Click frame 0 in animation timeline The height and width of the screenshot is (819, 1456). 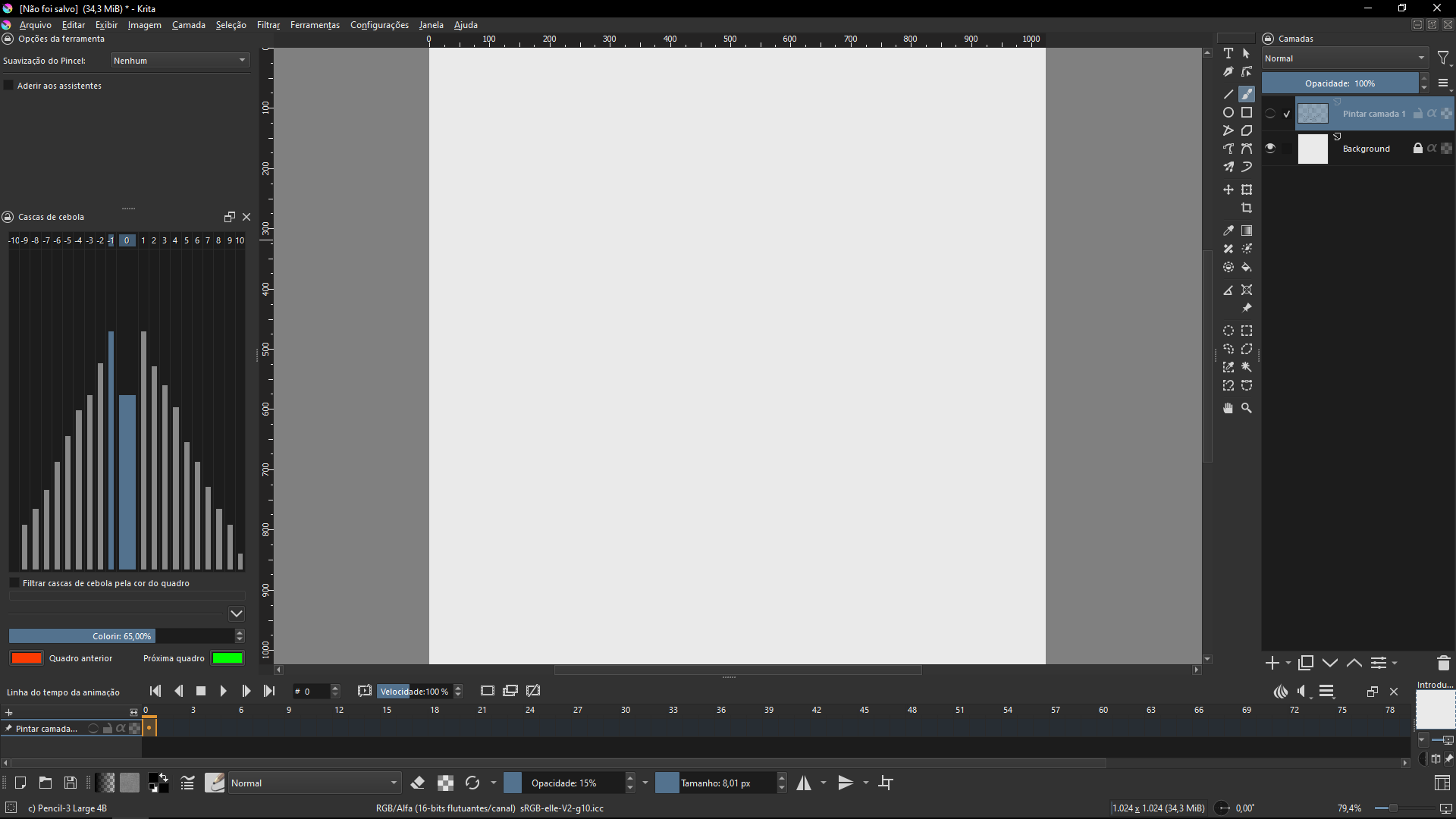pyautogui.click(x=149, y=728)
